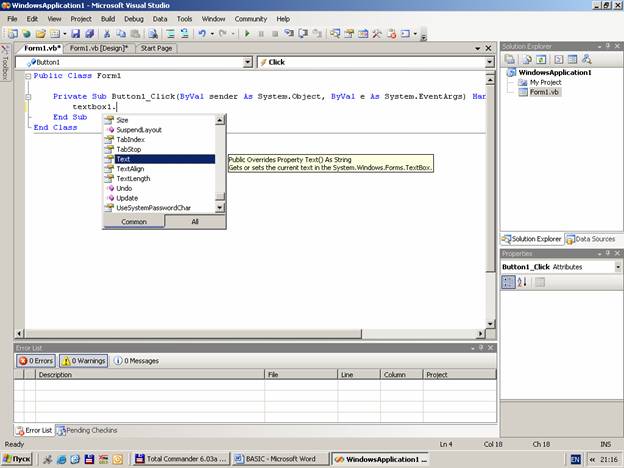Open the Debug menu
This screenshot has width=624, height=468.
pyautogui.click(x=134, y=19)
